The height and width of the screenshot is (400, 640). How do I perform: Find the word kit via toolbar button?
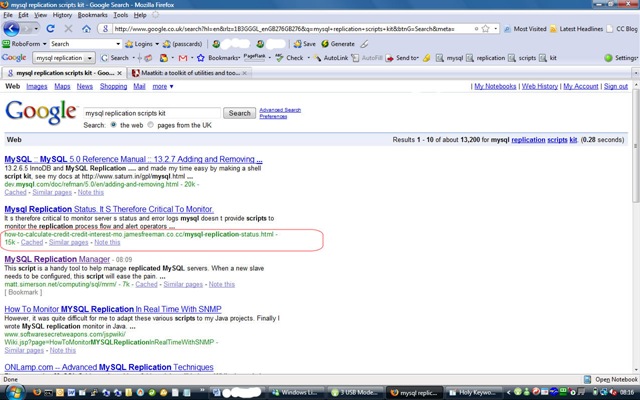(548, 58)
